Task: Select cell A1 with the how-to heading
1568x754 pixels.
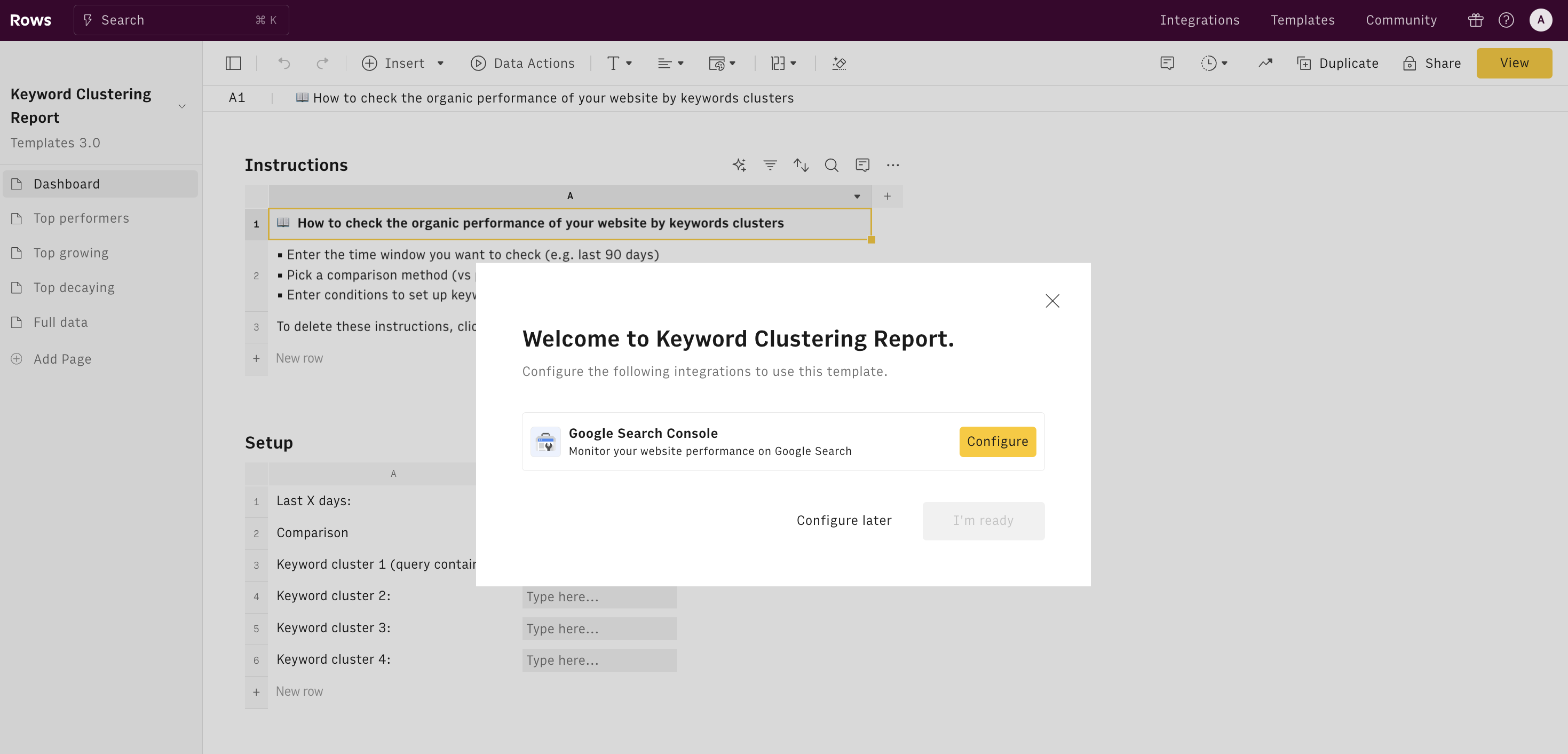Action: click(570, 224)
